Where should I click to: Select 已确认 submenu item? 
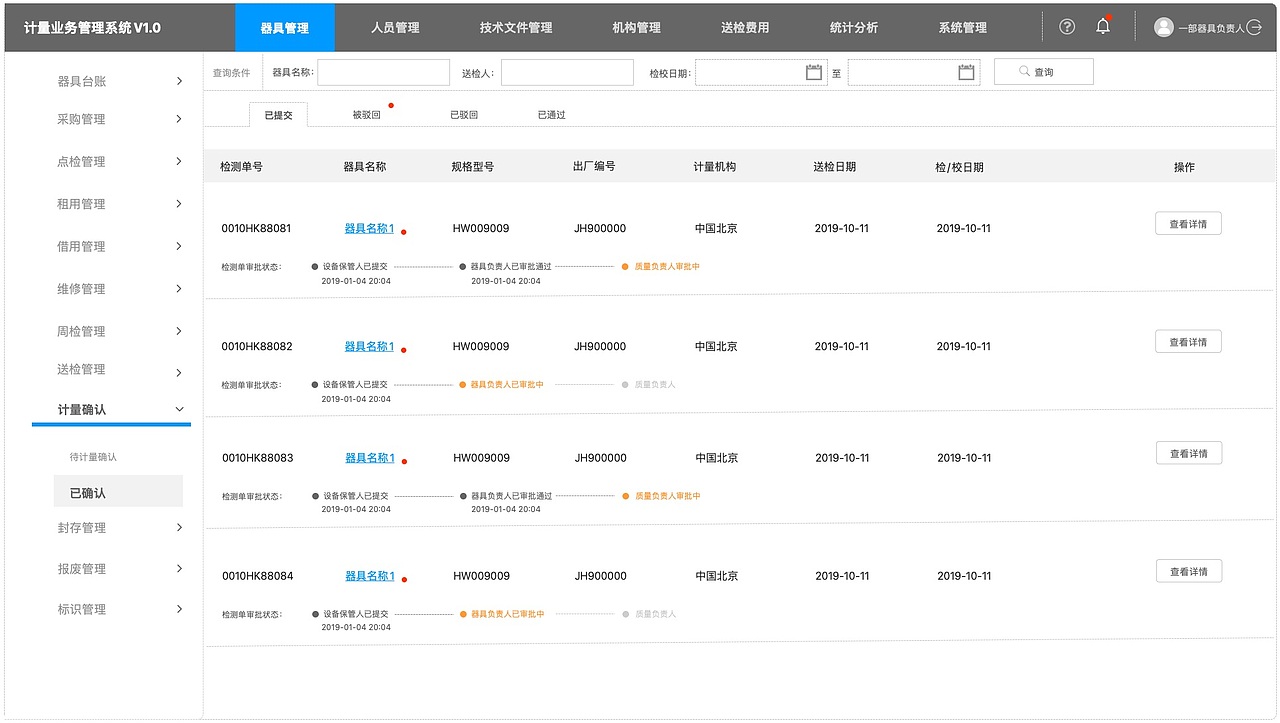(118, 492)
